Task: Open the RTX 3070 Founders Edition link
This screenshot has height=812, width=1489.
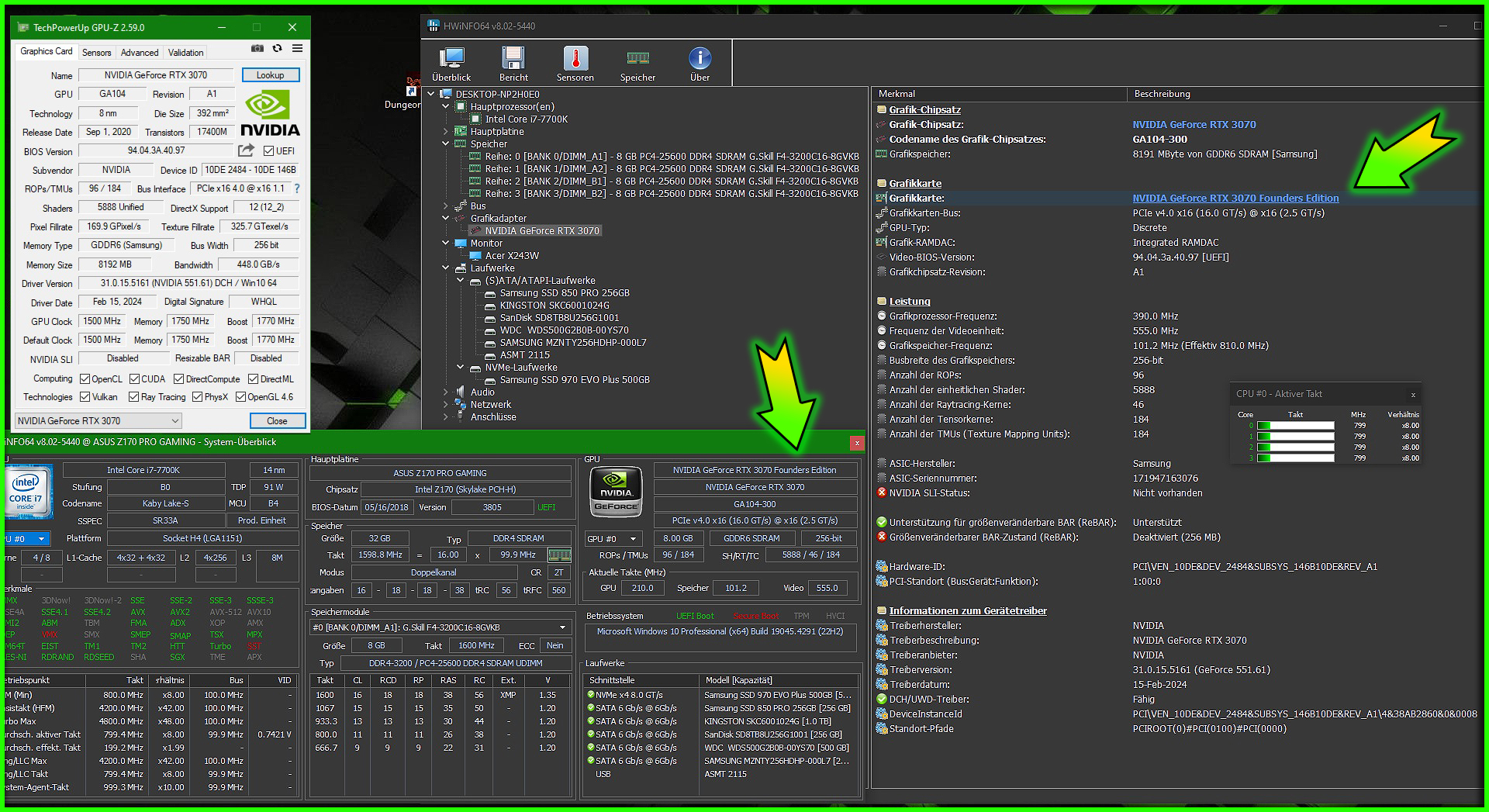Action: tap(1235, 199)
